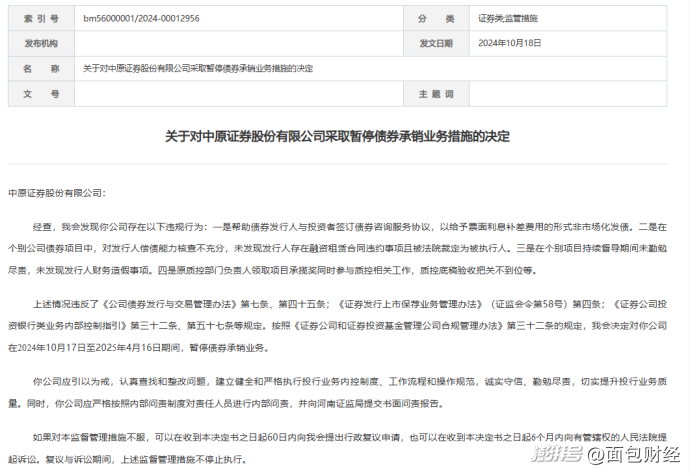This screenshot has width=690, height=475.
Task: Click the bold centered document heading
Action: tap(338, 136)
